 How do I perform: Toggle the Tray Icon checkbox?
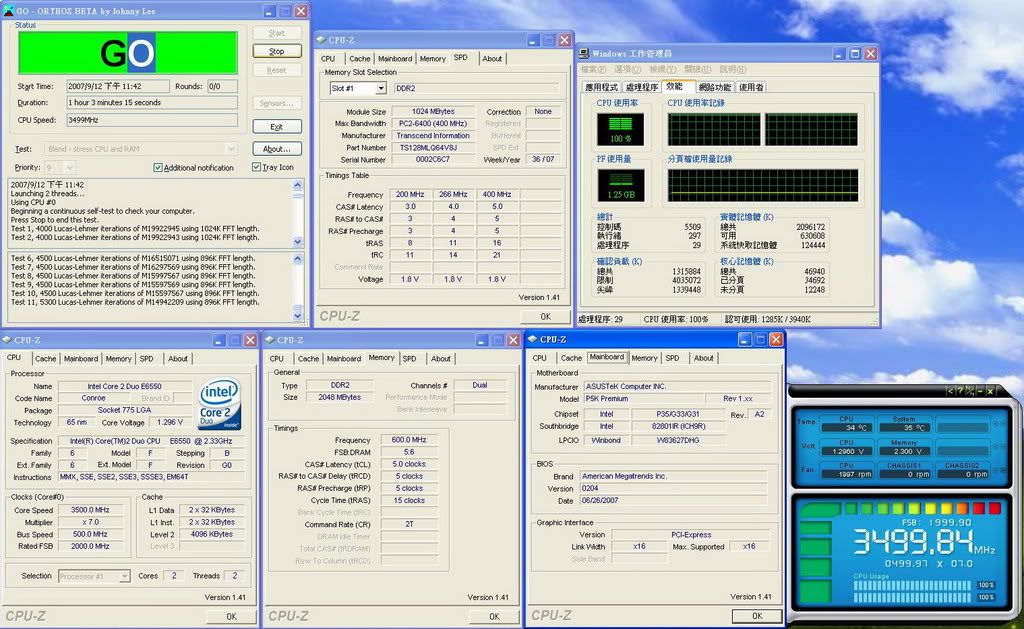pyautogui.click(x=257, y=167)
